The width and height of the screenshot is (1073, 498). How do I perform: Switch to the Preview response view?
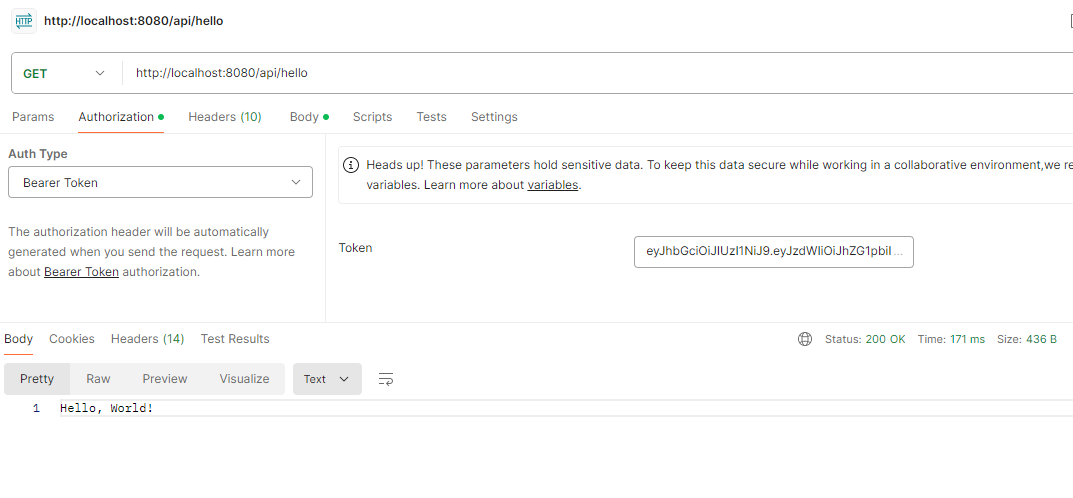pos(165,379)
